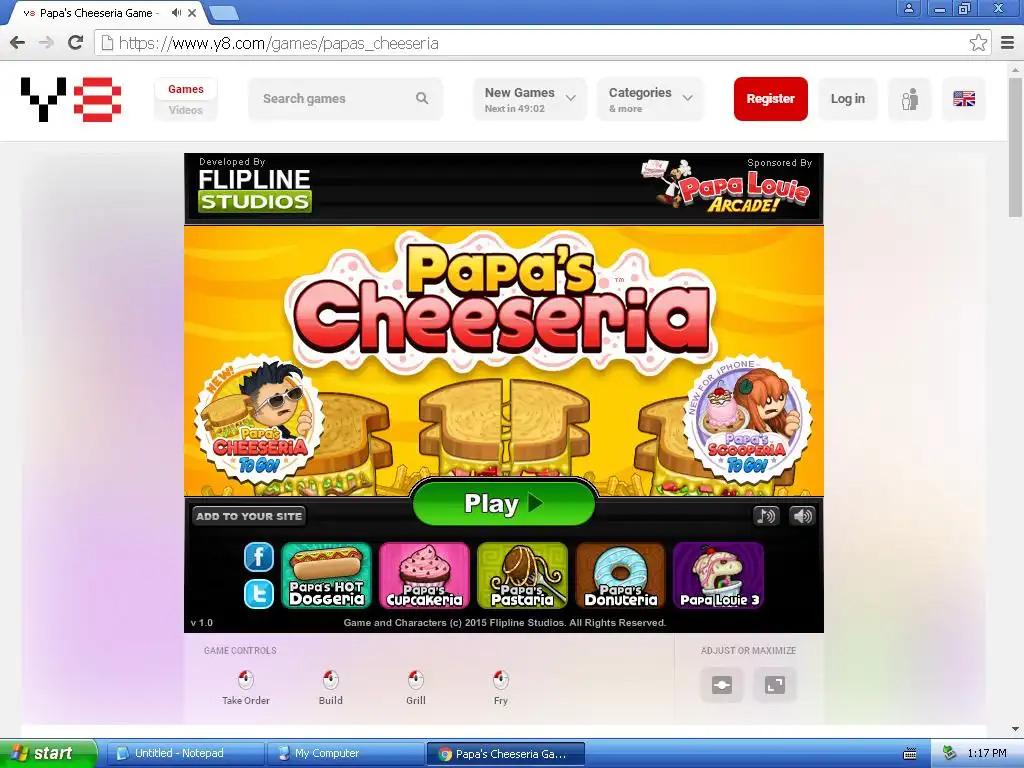The width and height of the screenshot is (1024, 768).
Task: Click Build mouse control icon
Action: point(330,679)
